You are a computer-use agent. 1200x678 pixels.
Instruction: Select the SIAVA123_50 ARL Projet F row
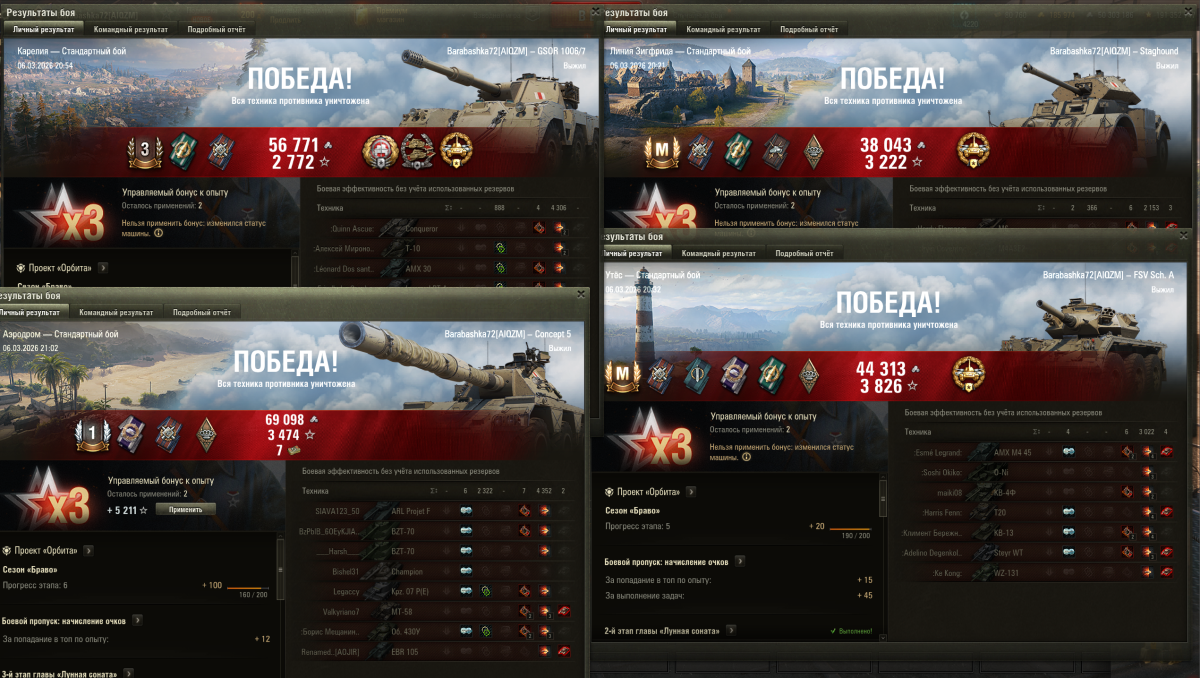click(440, 511)
